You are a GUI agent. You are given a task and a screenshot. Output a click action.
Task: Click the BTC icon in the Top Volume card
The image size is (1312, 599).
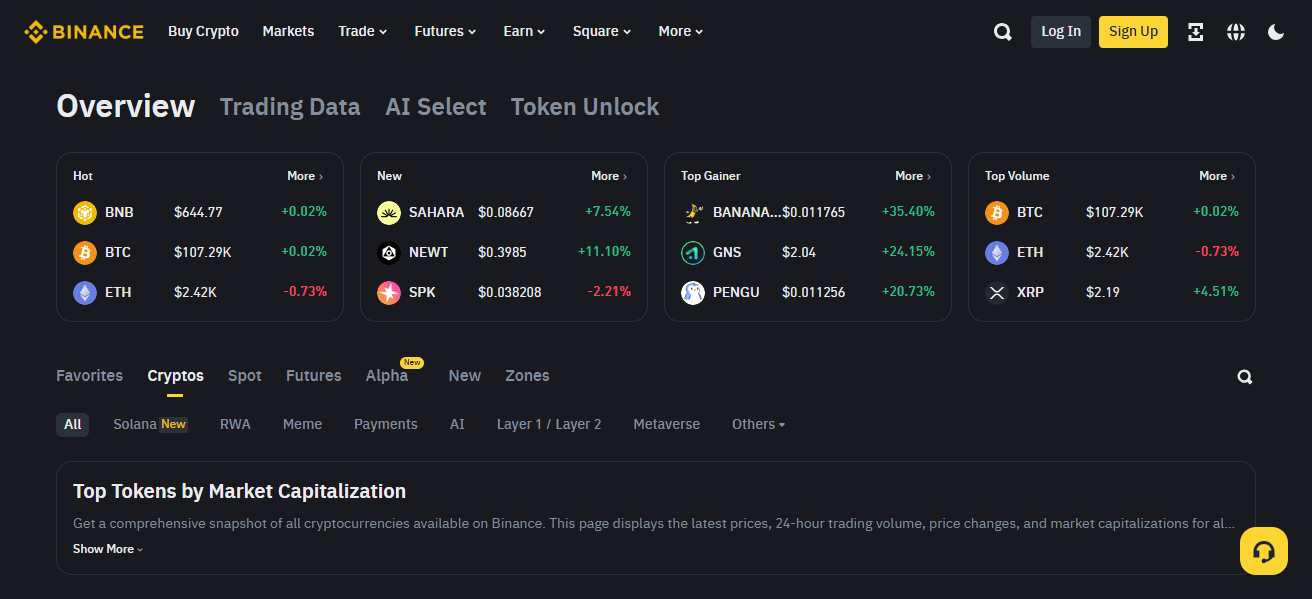coord(997,212)
